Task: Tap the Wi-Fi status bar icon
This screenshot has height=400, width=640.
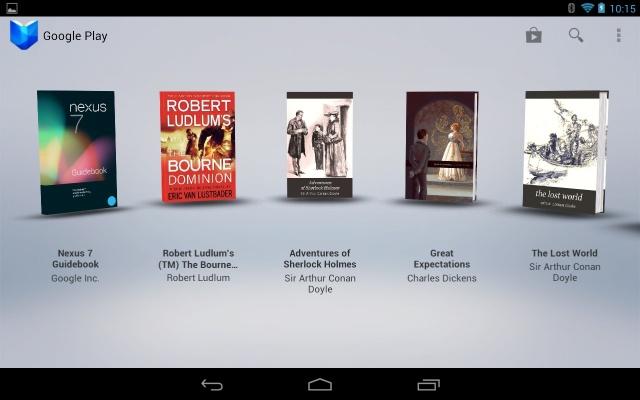Action: 585,8
